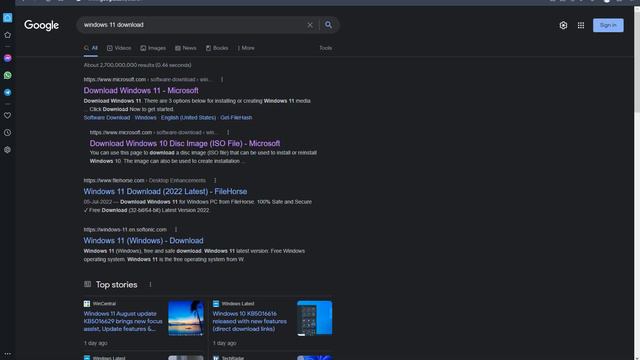Open Download Windows 10 Disc Image result

[185, 143]
